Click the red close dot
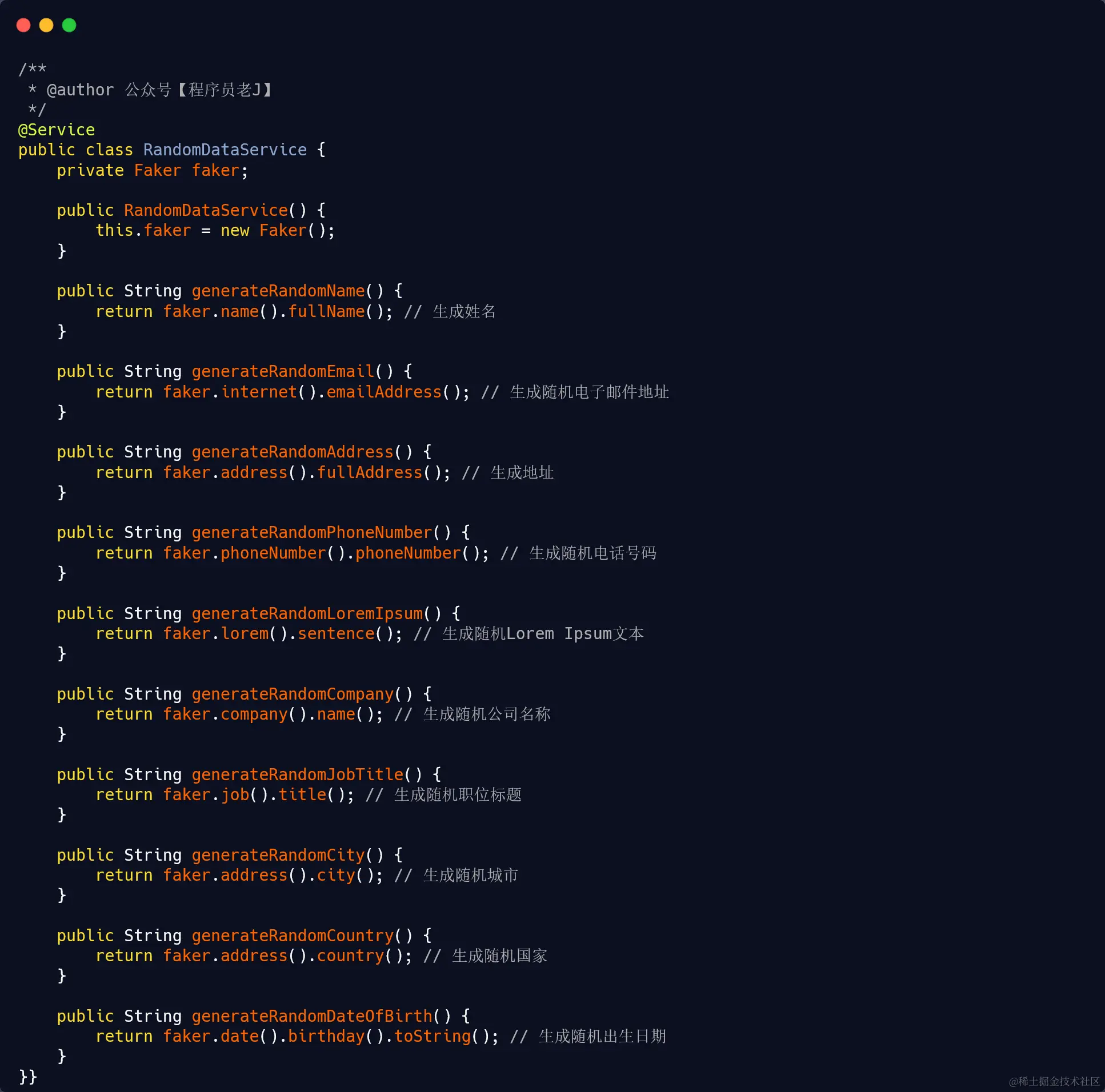 [23, 25]
